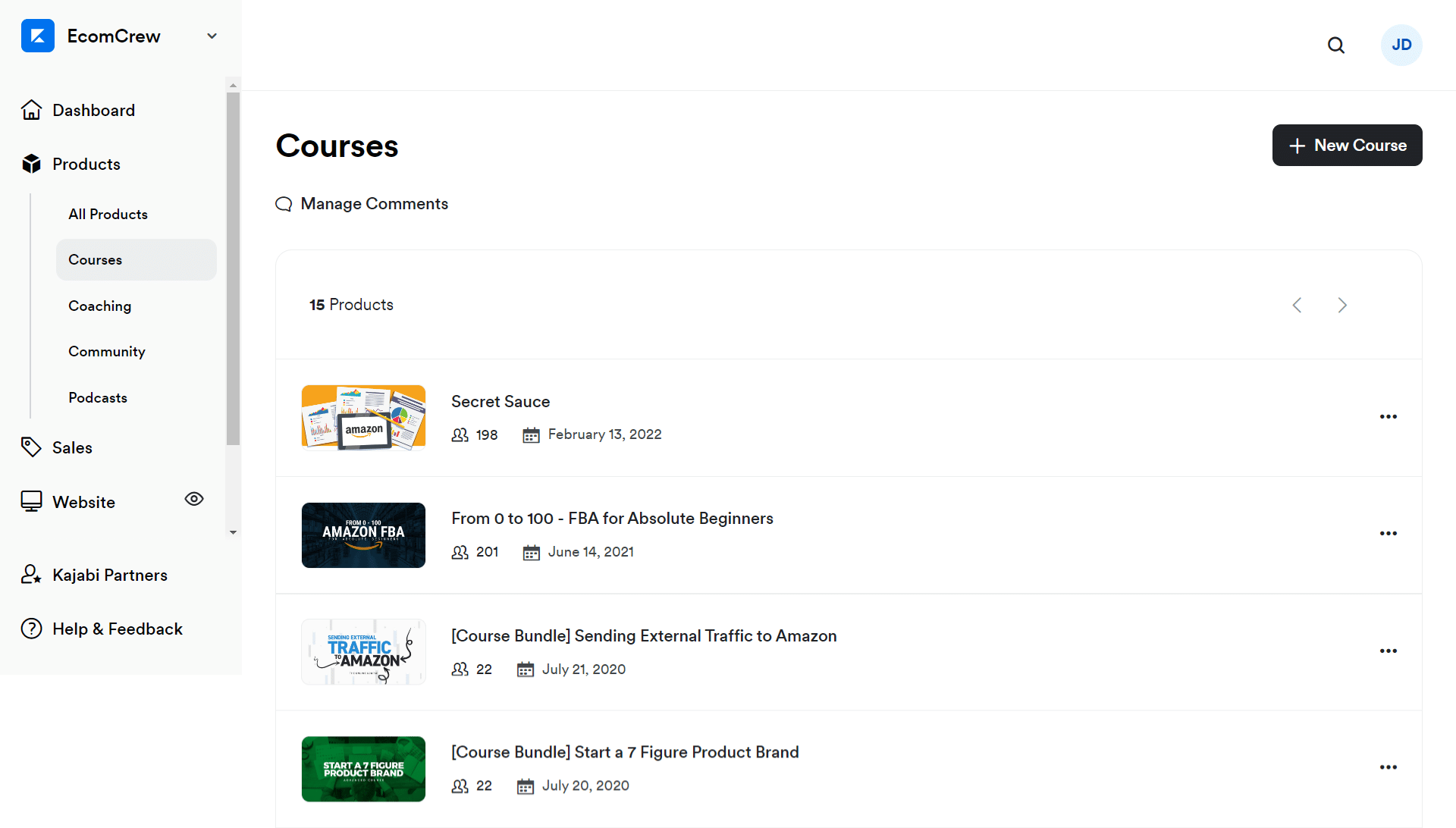Open the EcomCrew site switcher dropdown arrow
Screen dimensions: 1456x828
click(x=212, y=36)
